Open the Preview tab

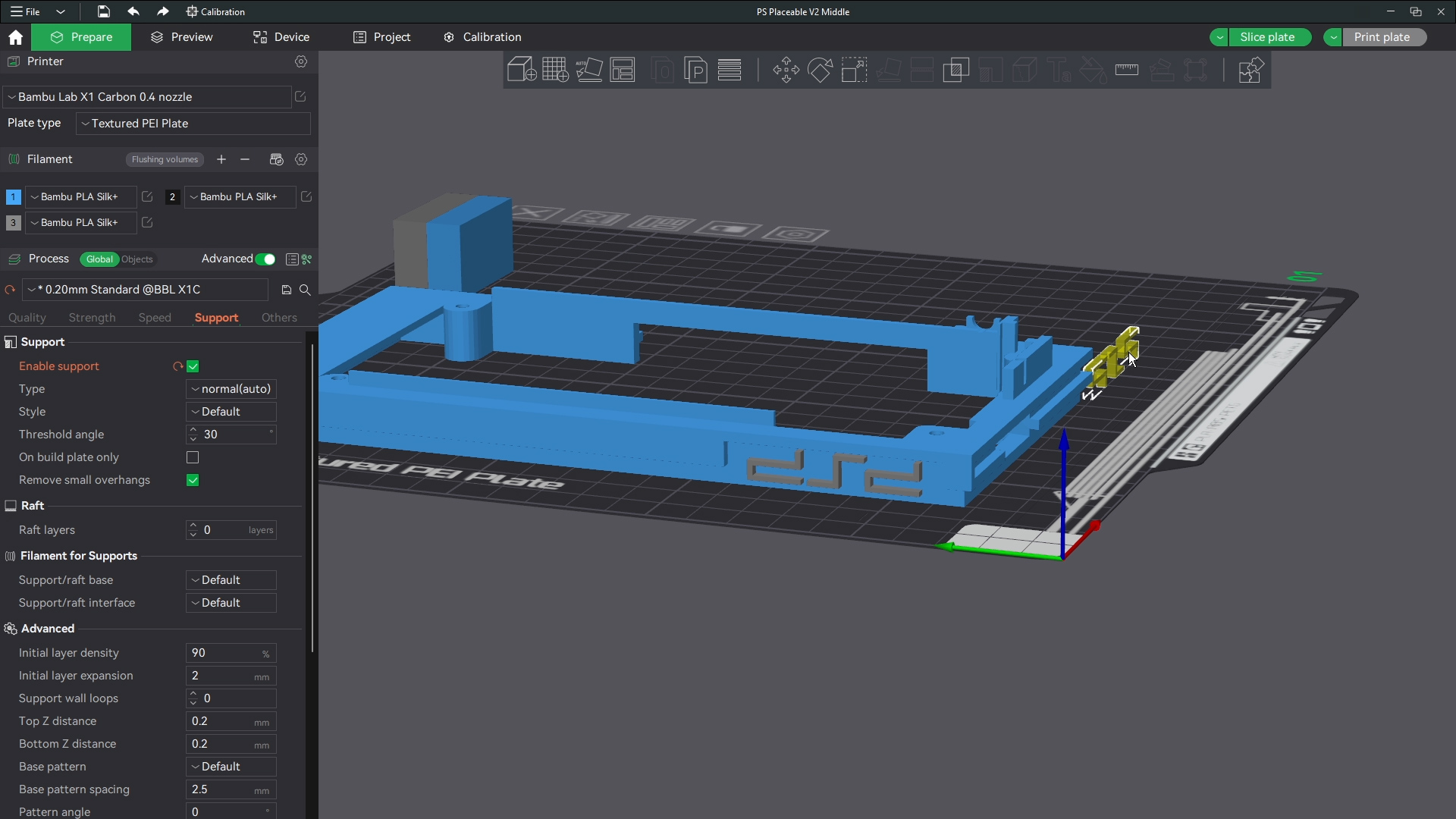(x=182, y=37)
